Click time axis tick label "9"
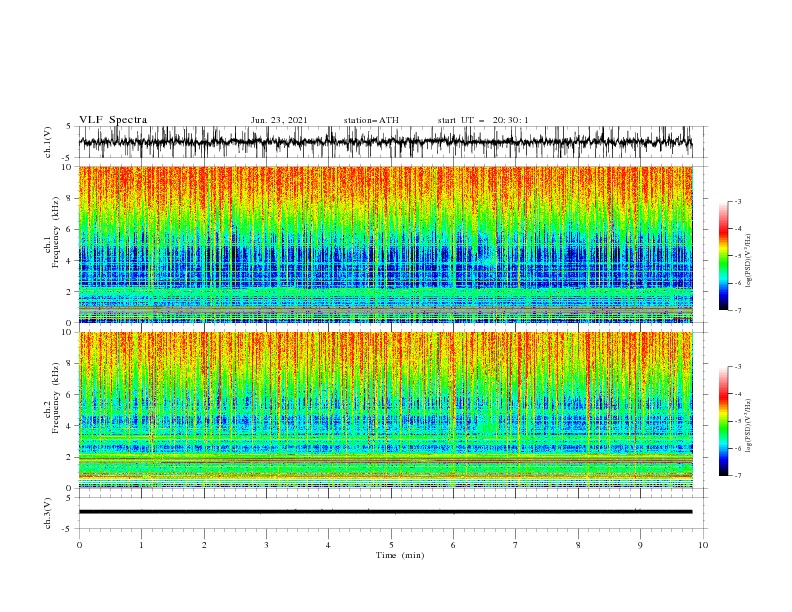Viewport: 792px width, 612px height. [640, 545]
